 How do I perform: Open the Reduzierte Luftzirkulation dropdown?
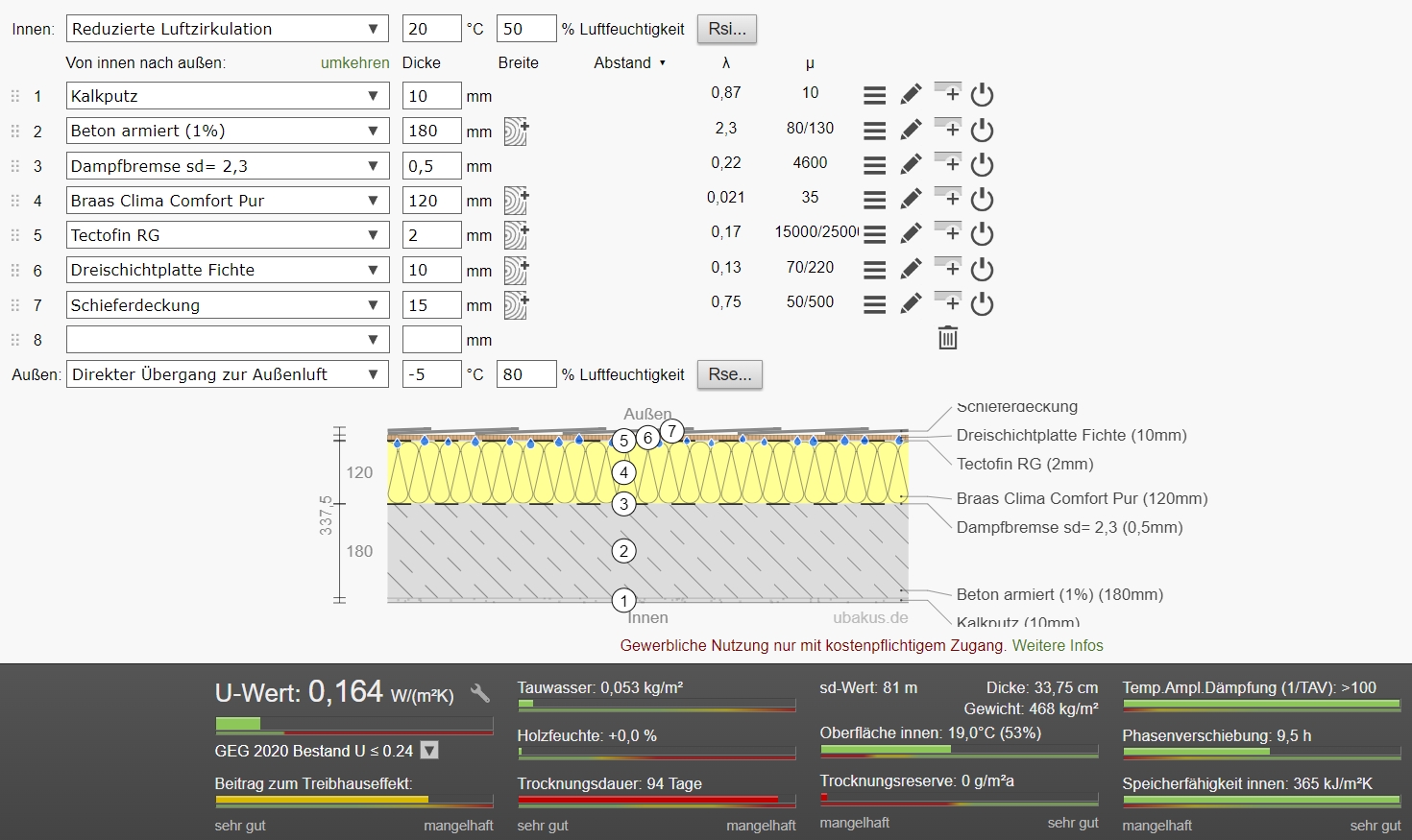coord(227,29)
